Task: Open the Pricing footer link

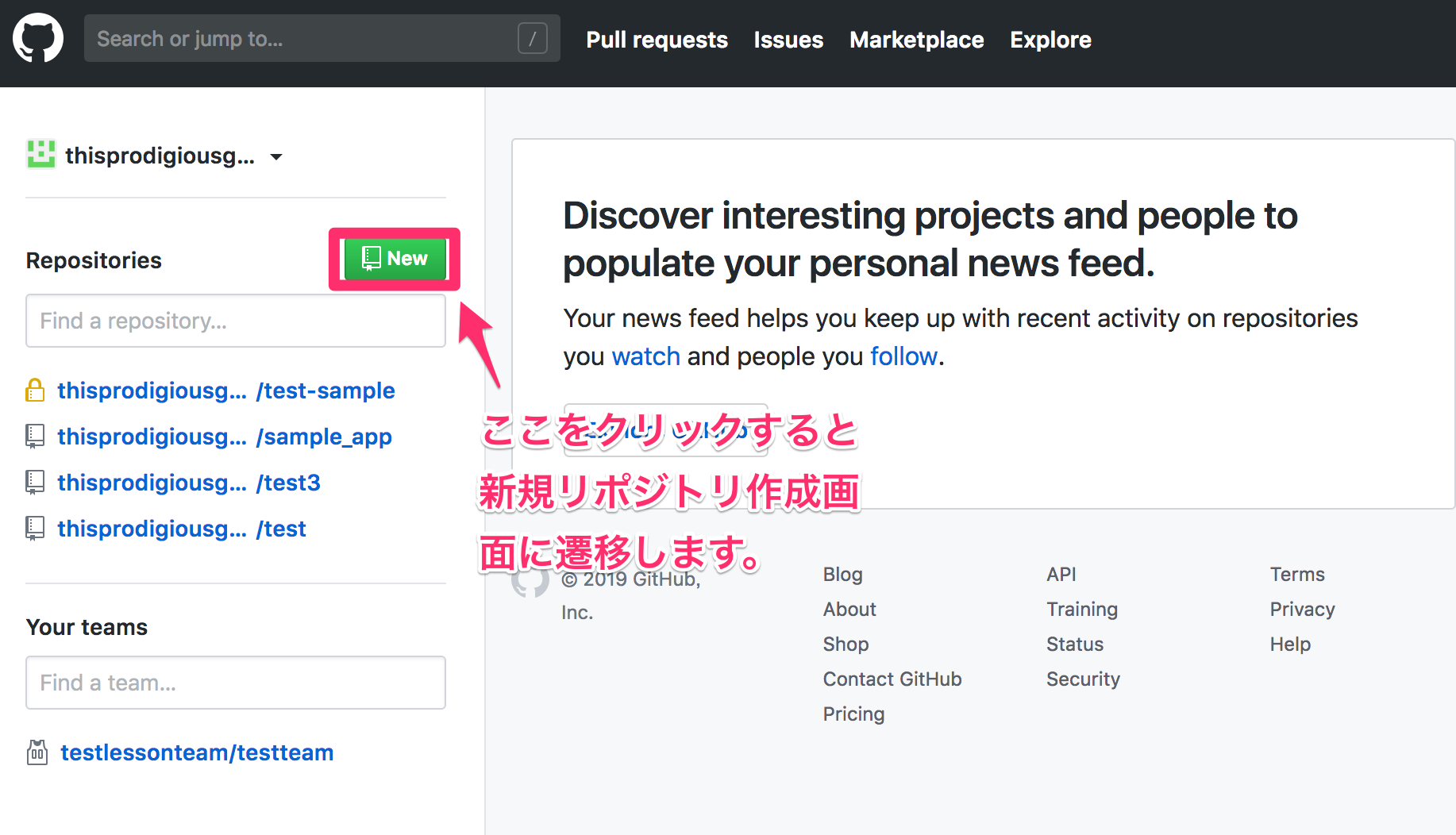Action: tap(853, 714)
